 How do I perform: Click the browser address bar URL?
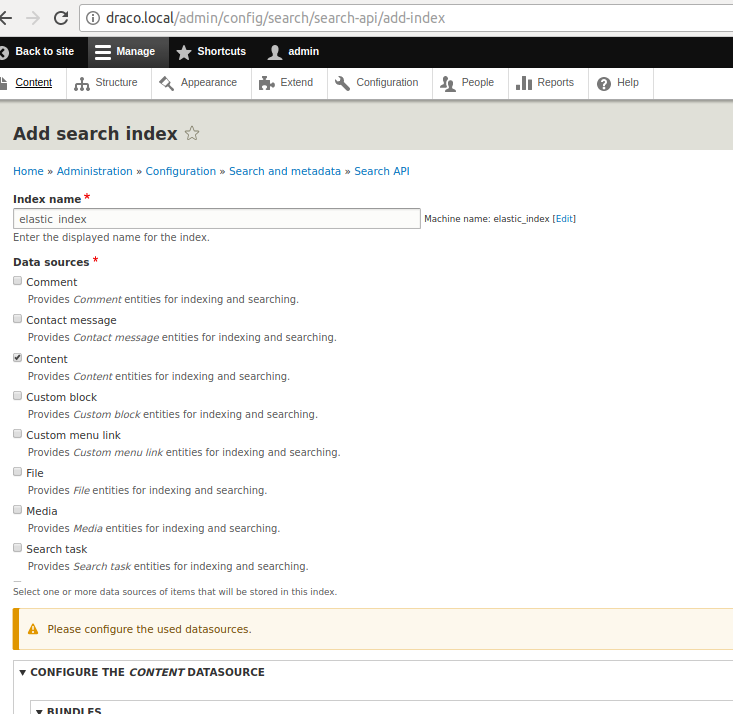point(275,18)
